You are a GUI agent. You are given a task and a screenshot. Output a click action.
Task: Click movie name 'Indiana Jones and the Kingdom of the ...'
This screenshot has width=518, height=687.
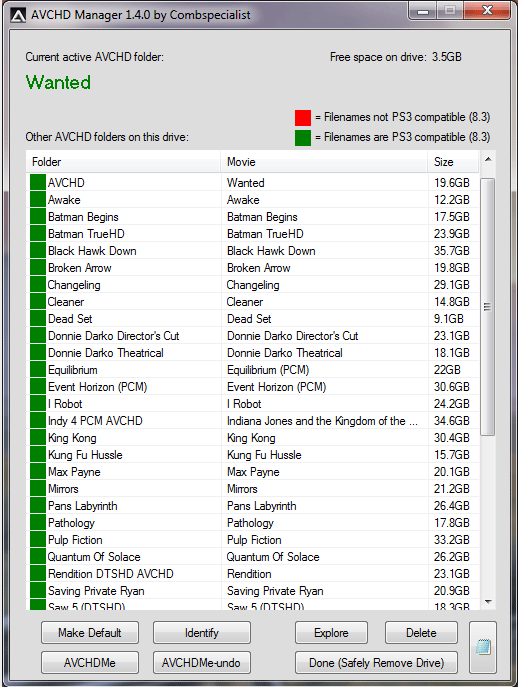point(322,421)
